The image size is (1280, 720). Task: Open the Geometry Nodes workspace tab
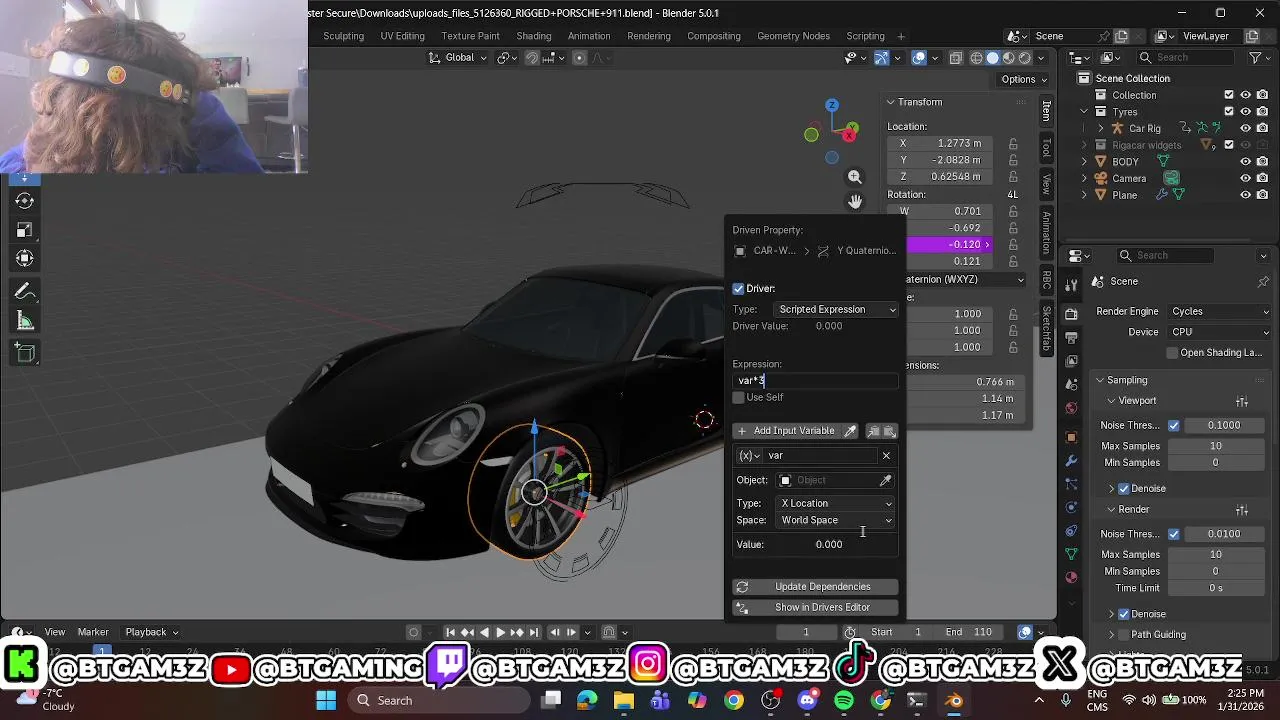793,36
